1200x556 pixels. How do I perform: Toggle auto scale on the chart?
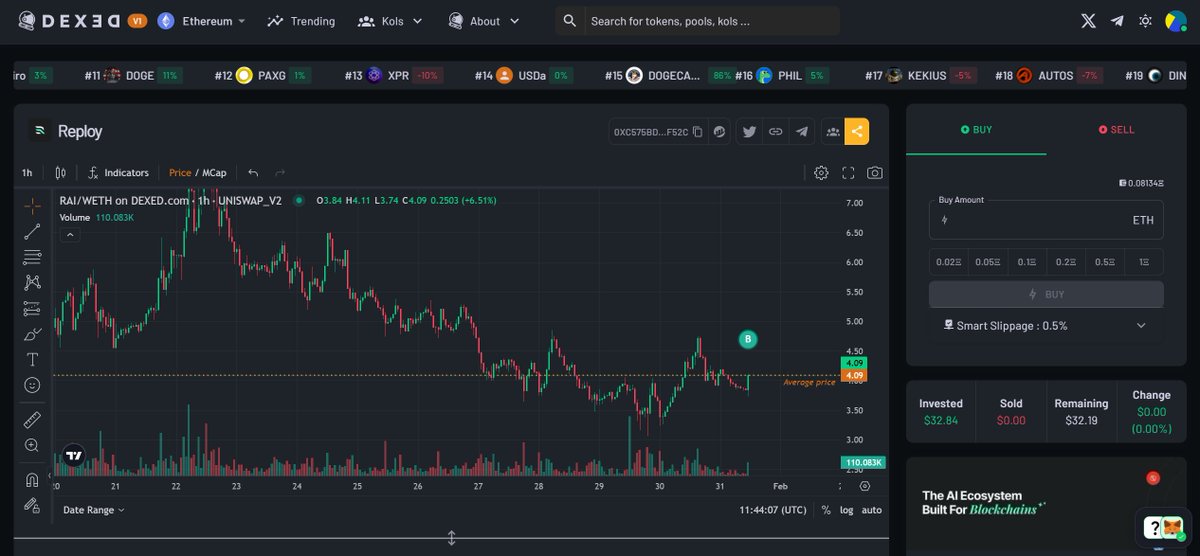(x=872, y=510)
